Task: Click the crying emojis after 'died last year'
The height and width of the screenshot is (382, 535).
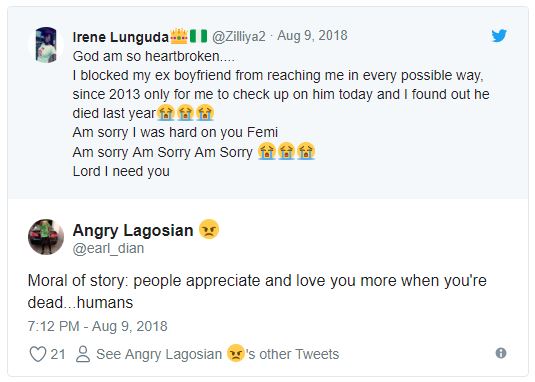Action: pos(185,113)
